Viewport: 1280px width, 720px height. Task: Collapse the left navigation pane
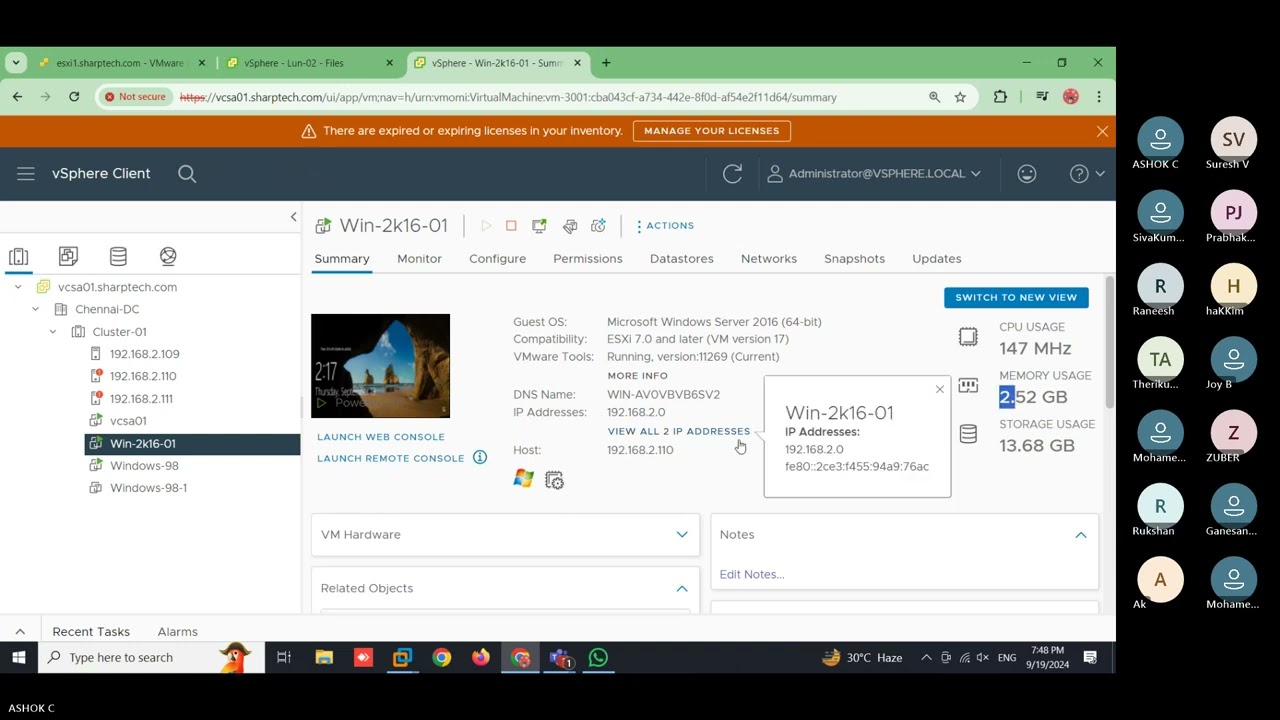[293, 217]
